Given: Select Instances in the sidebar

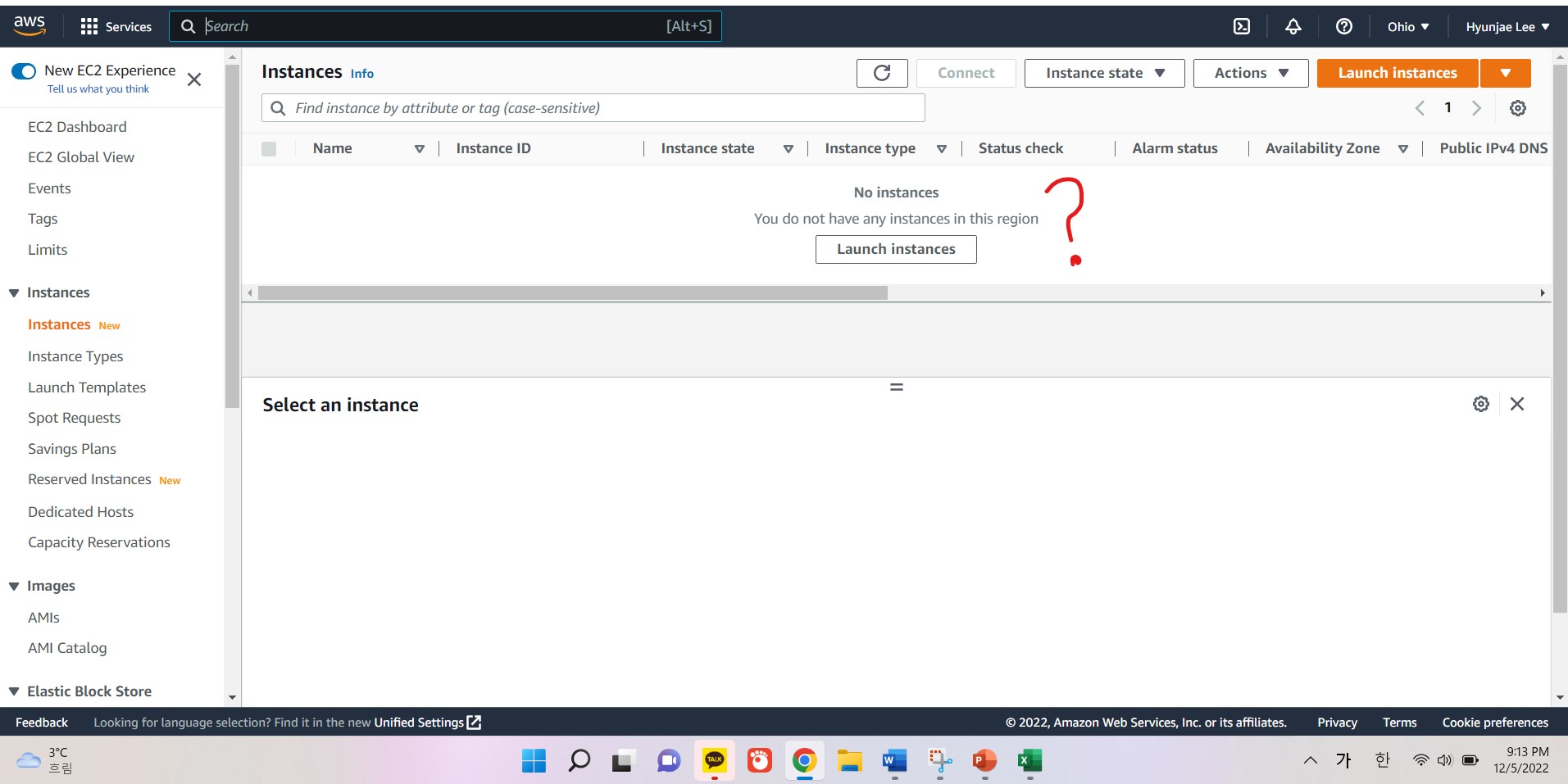Looking at the screenshot, I should 59,324.
